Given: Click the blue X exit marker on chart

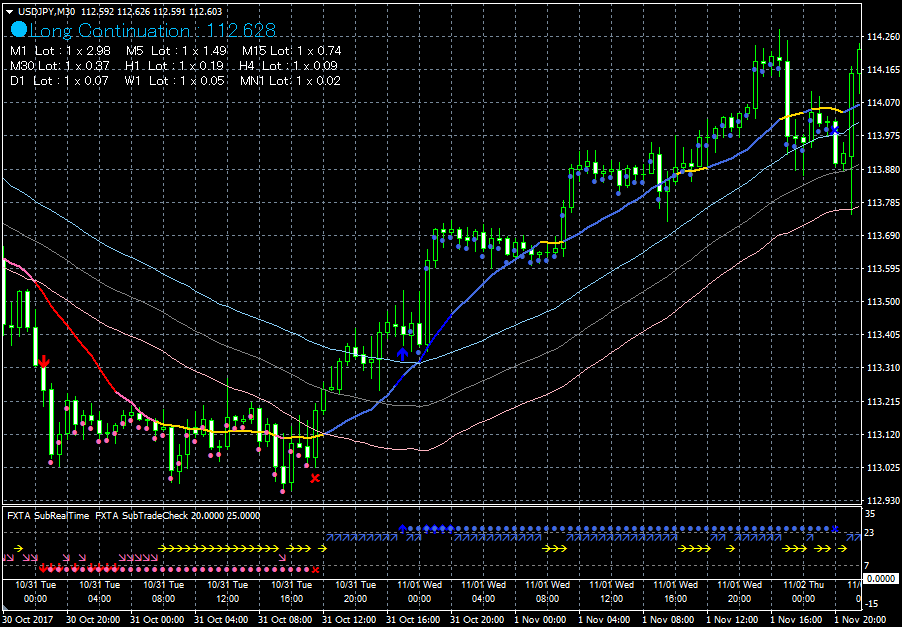Looking at the screenshot, I should pos(834,130).
